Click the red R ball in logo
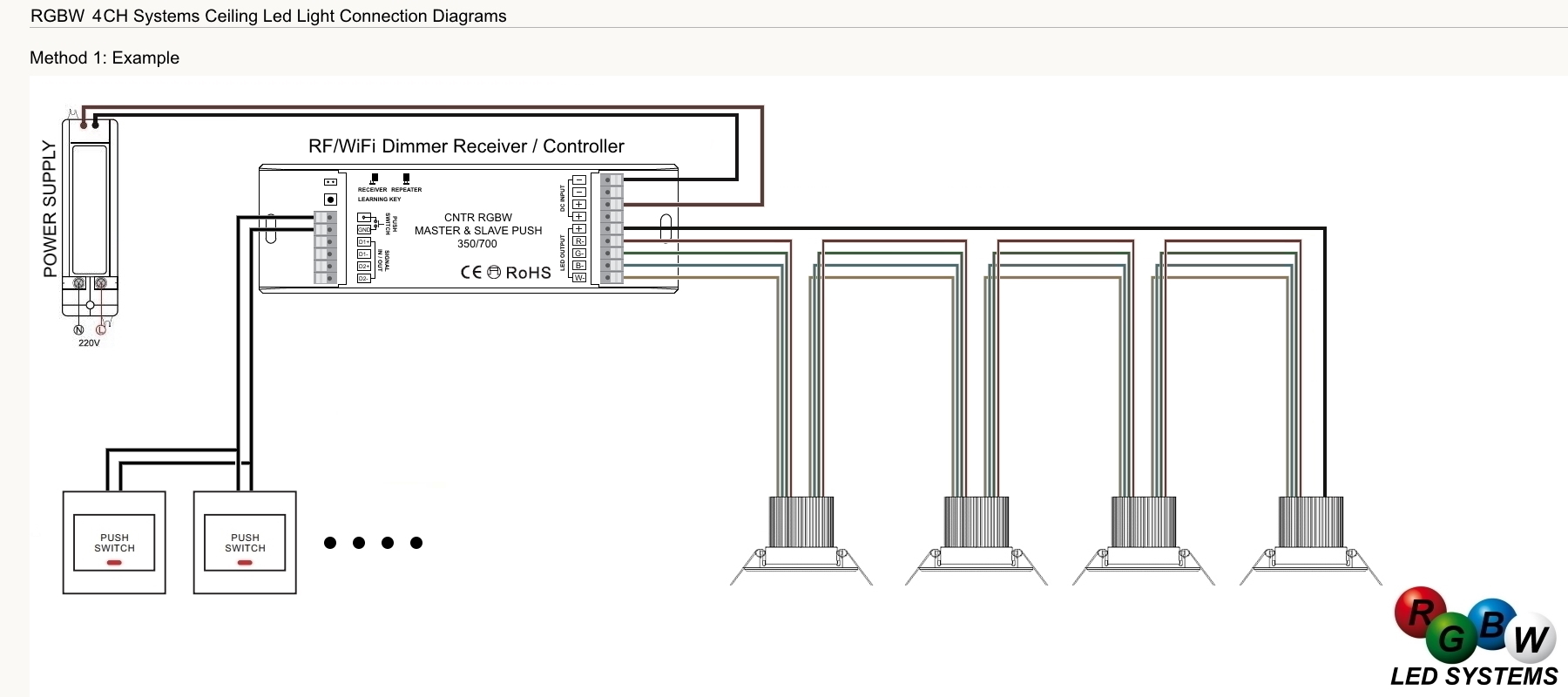 coord(1420,611)
